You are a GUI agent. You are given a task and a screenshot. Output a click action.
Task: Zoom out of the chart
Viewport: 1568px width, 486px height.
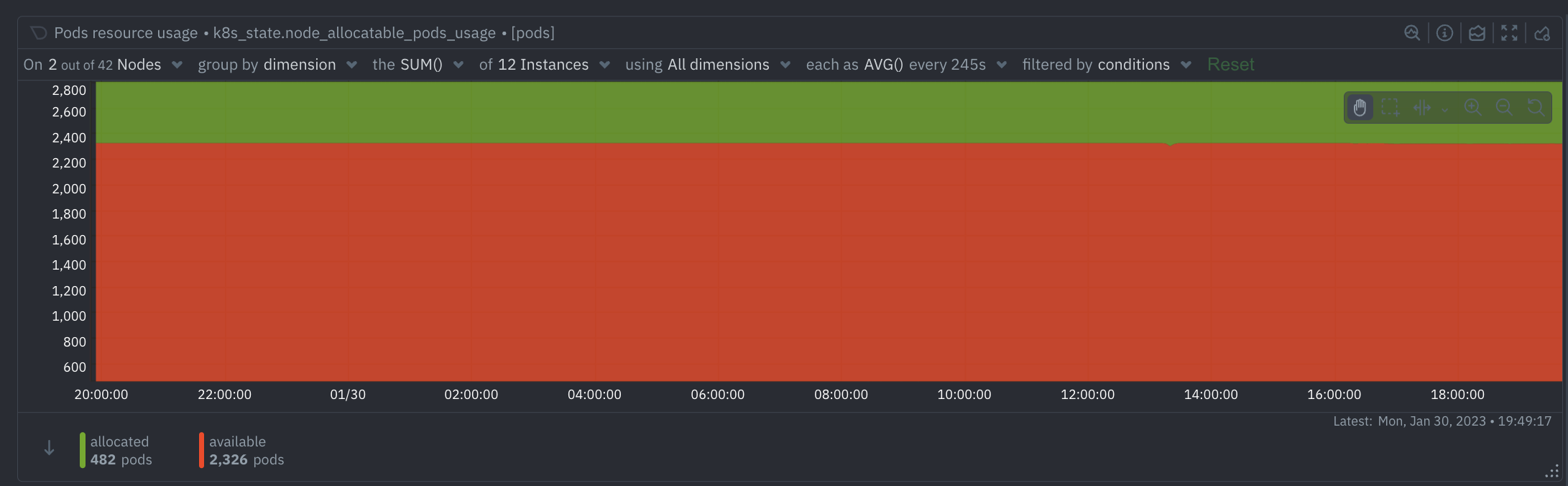pyautogui.click(x=1504, y=108)
